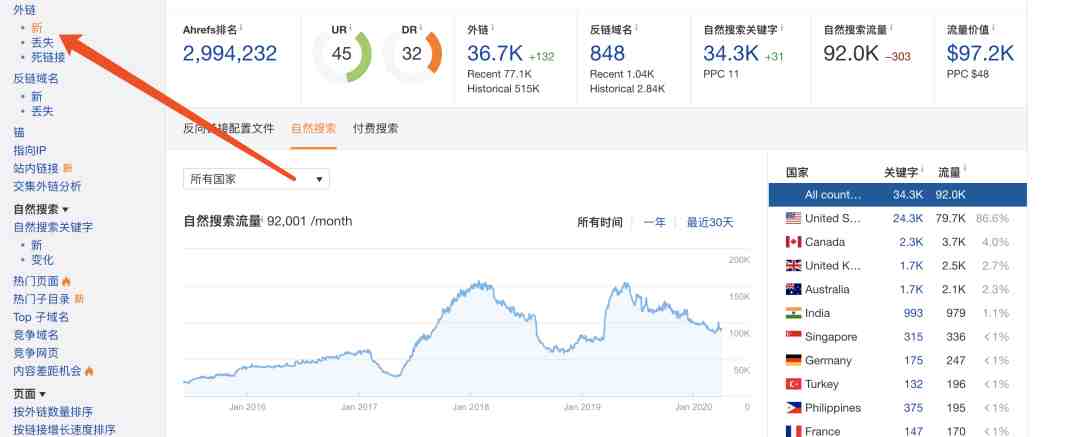Select the 自然搜索 tab above the chart
Image resolution: width=1080 pixels, height=437 pixels.
coord(313,128)
